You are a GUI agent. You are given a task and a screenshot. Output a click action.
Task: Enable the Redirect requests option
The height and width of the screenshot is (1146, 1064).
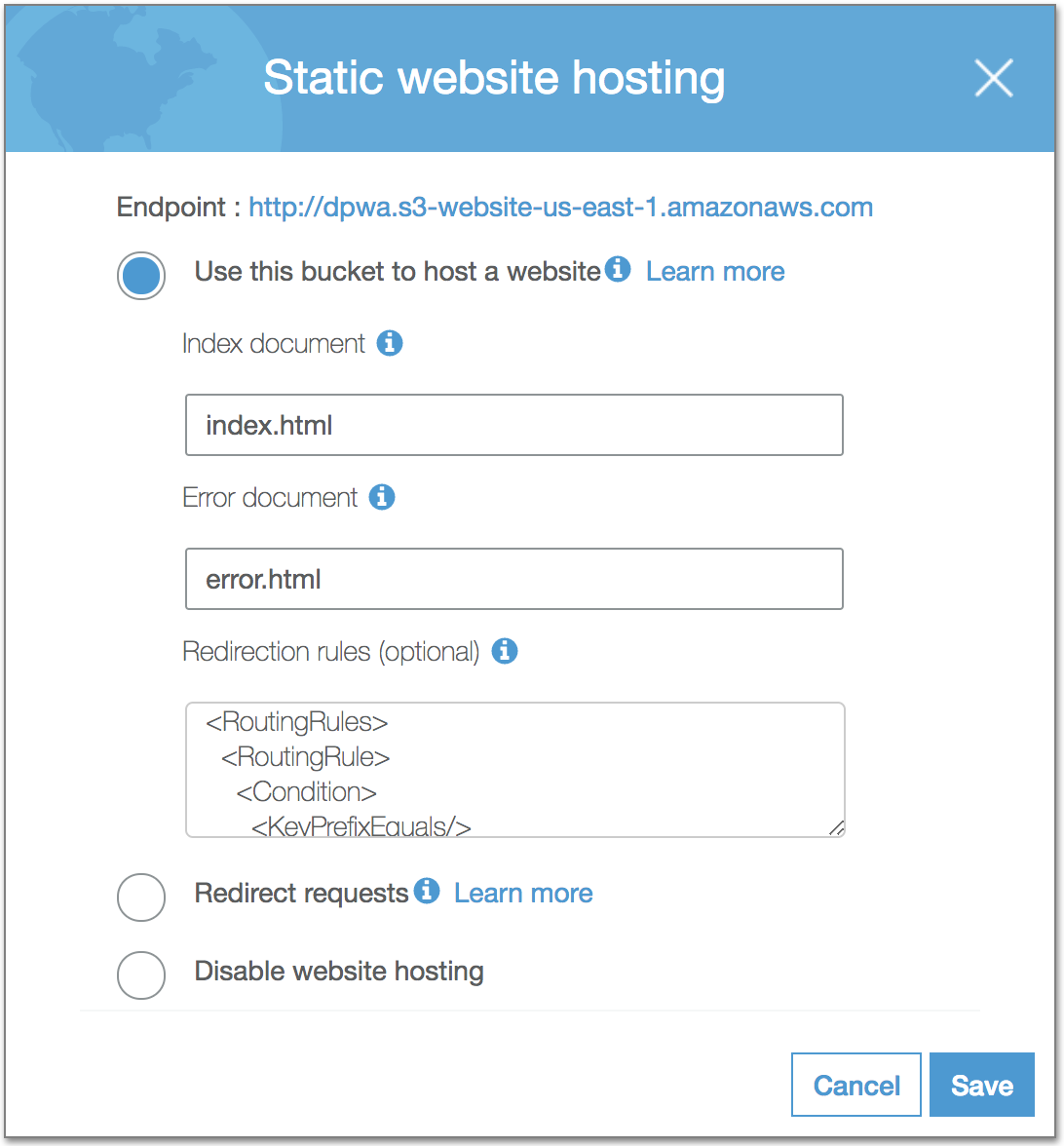[x=140, y=898]
